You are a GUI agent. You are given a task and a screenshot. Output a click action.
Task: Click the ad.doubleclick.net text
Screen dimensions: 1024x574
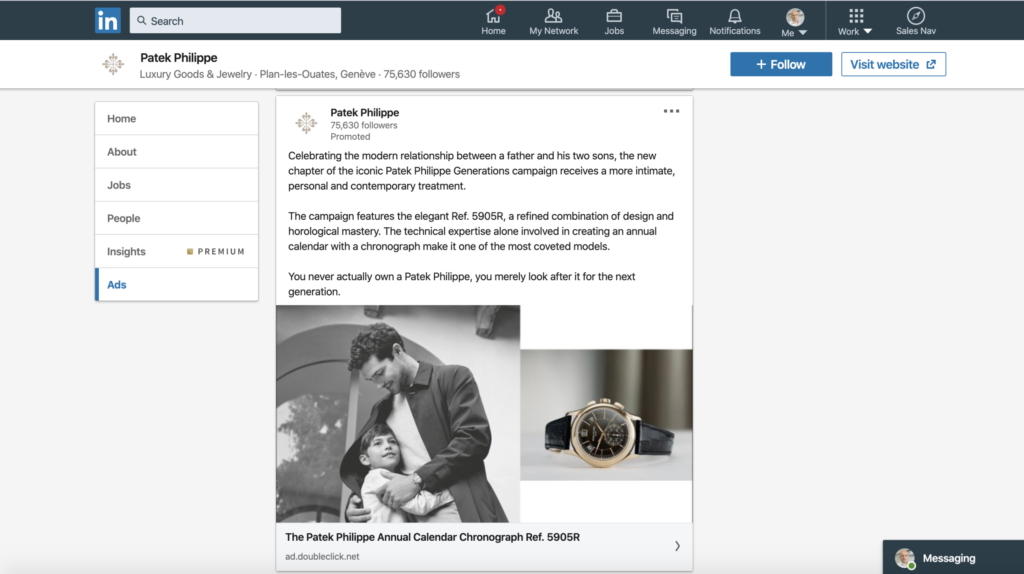coord(322,556)
